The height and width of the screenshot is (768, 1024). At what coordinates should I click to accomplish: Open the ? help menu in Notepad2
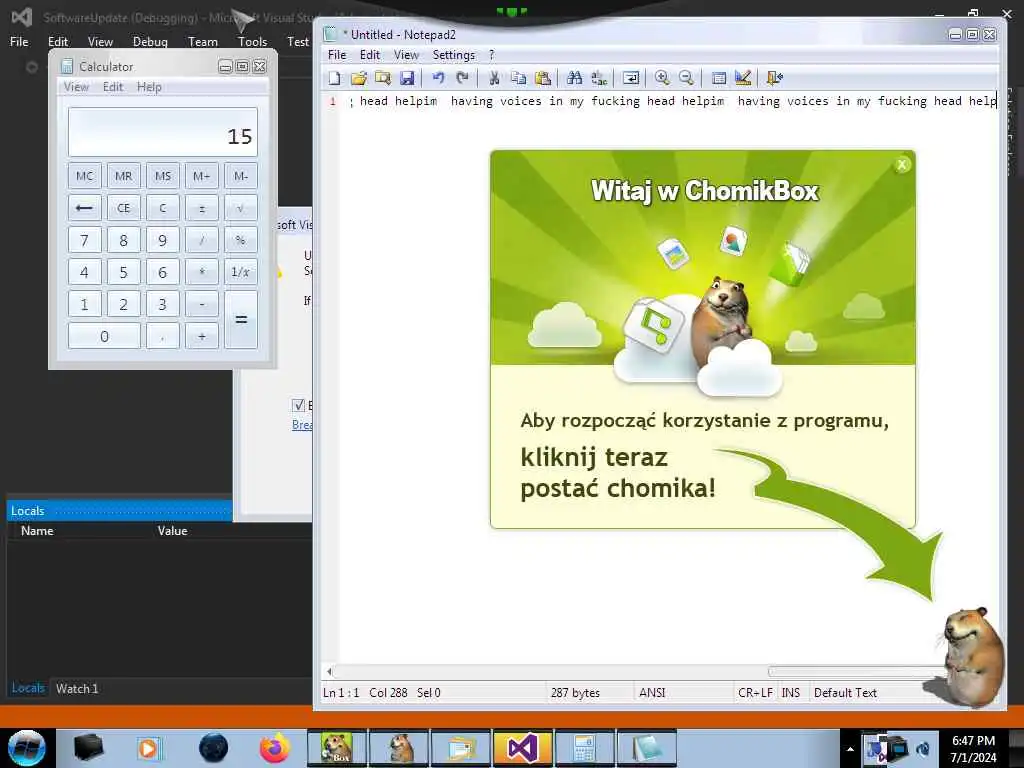492,55
